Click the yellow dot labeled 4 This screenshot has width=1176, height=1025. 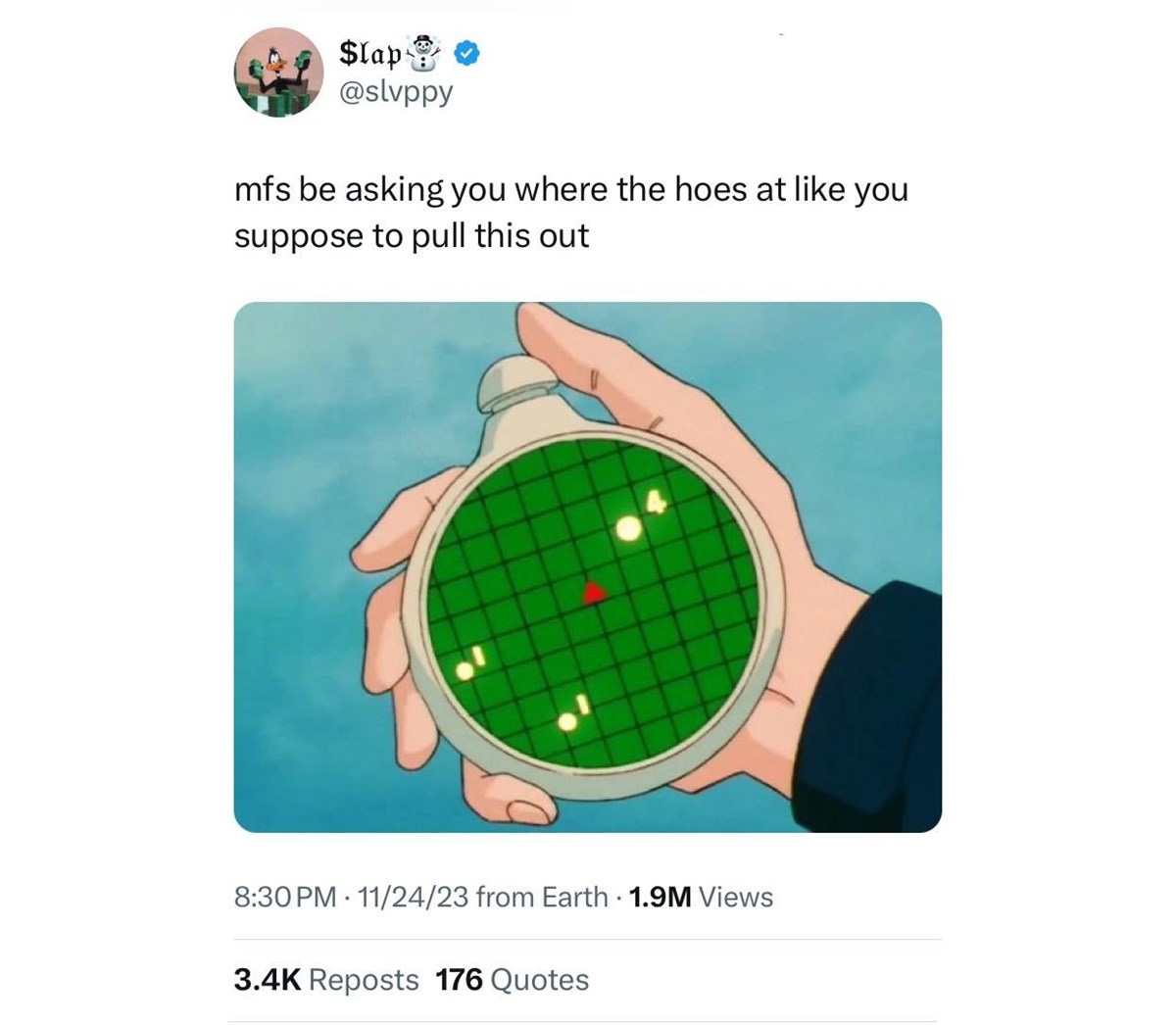[627, 529]
